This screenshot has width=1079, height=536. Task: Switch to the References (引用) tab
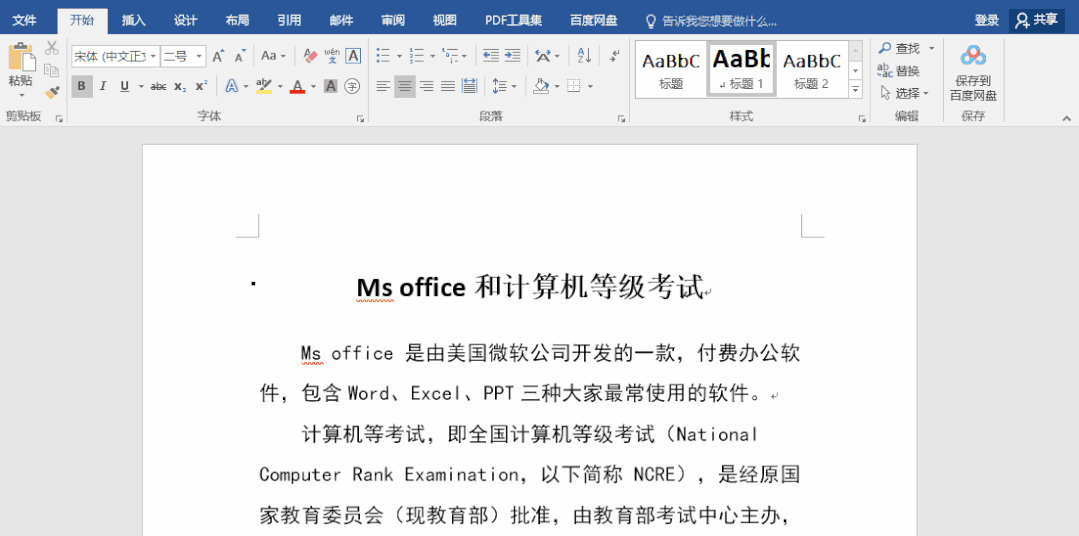coord(289,21)
